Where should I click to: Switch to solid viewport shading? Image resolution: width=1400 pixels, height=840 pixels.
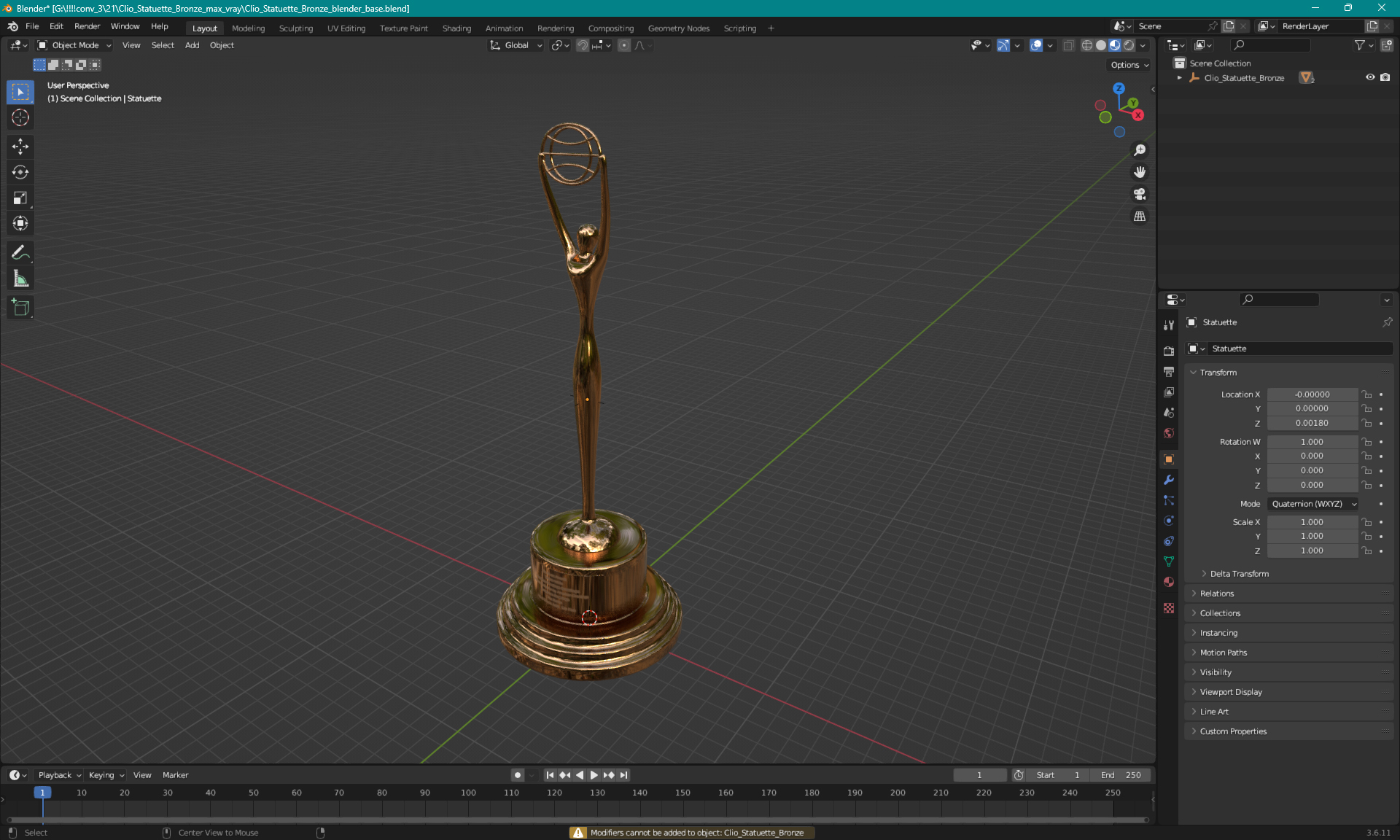pyautogui.click(x=1101, y=45)
